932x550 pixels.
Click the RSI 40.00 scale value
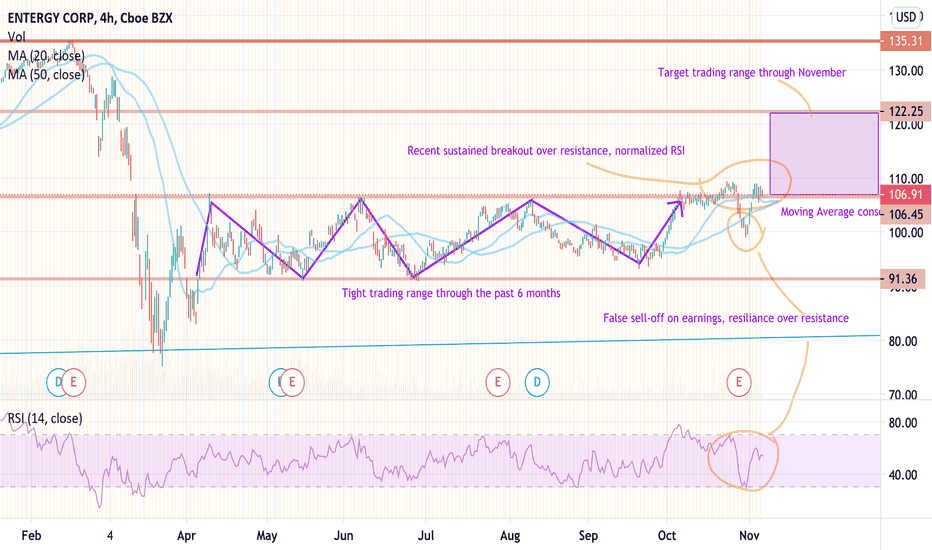click(902, 475)
